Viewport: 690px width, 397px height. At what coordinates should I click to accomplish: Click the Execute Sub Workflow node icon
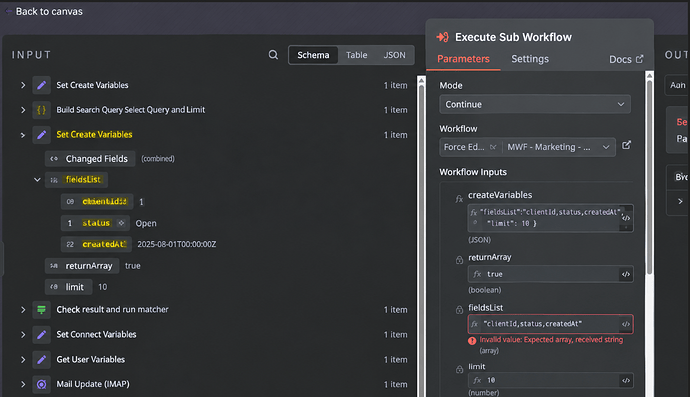pos(442,37)
